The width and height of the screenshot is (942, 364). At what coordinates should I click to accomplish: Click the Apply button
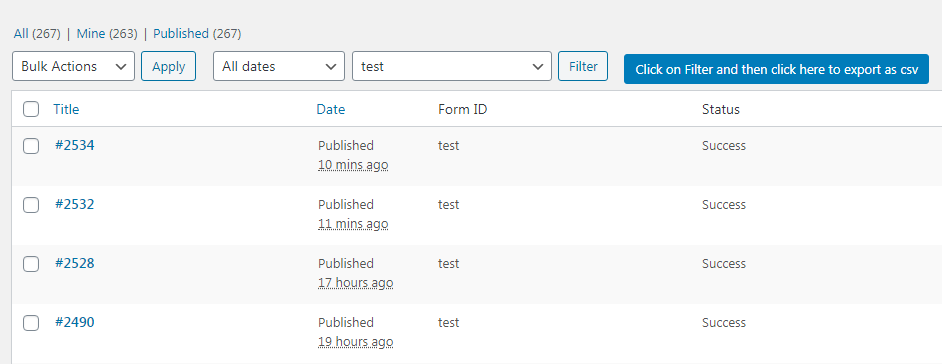click(168, 66)
